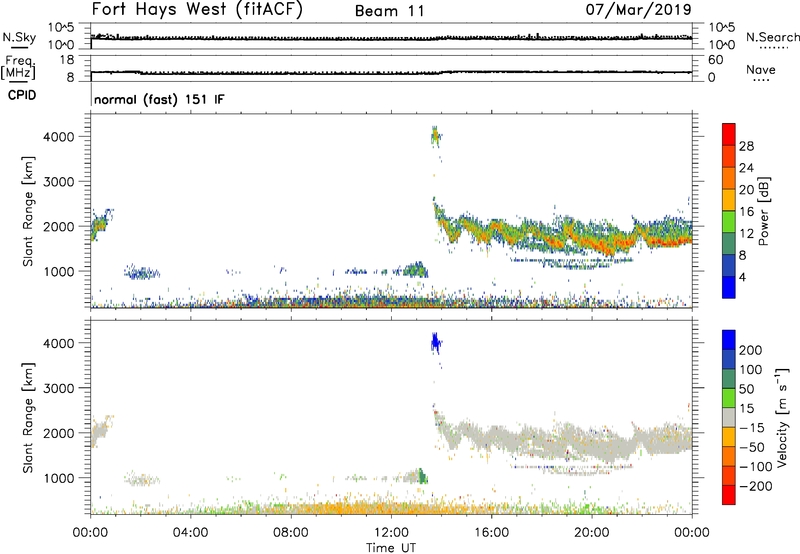Click the CPID label
This screenshot has width=800, height=554.
tap(22, 95)
